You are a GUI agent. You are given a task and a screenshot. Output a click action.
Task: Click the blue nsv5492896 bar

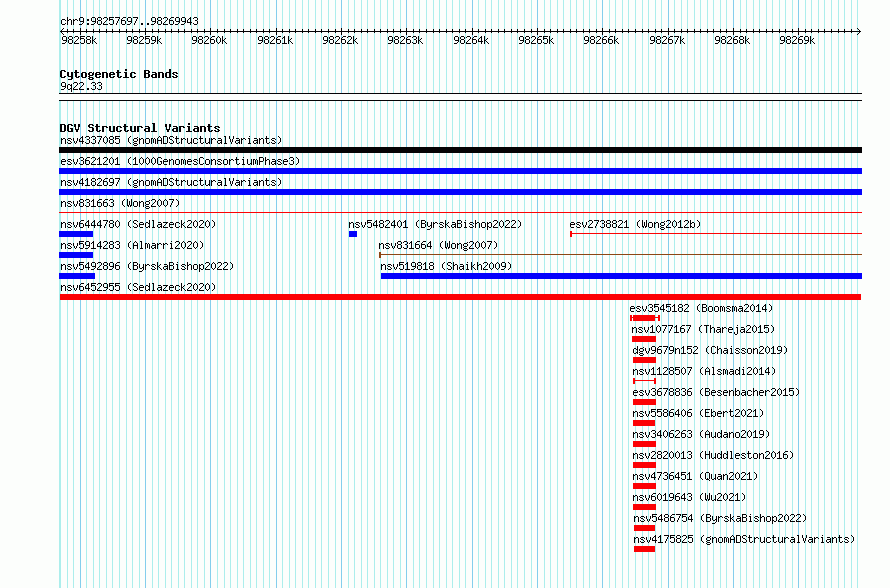point(77,276)
